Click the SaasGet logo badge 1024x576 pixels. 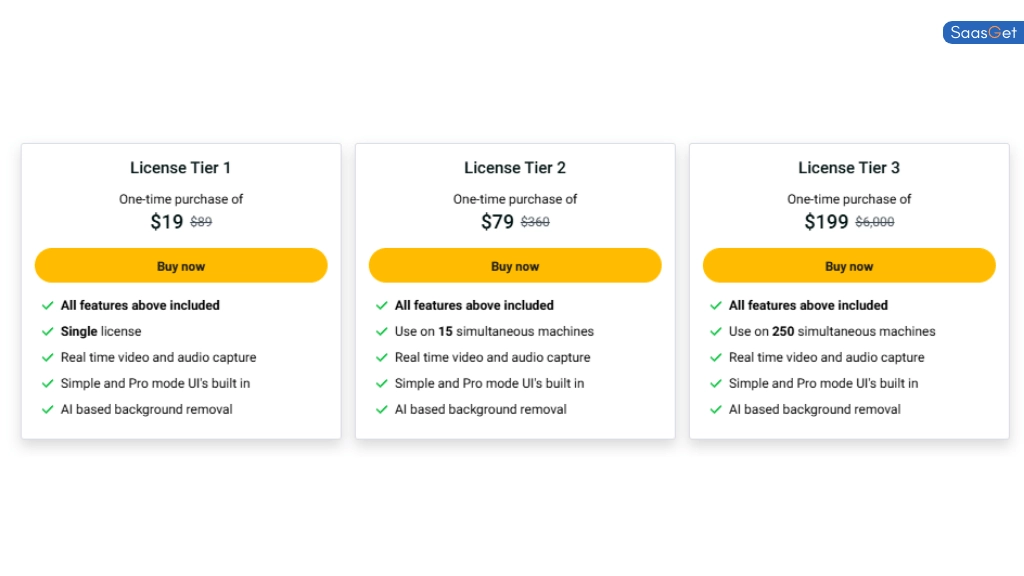[982, 33]
